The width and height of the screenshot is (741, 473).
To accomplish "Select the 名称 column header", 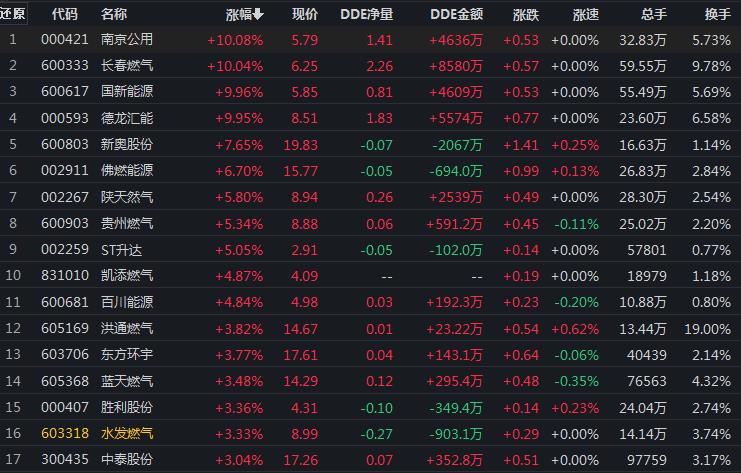I will coord(114,15).
